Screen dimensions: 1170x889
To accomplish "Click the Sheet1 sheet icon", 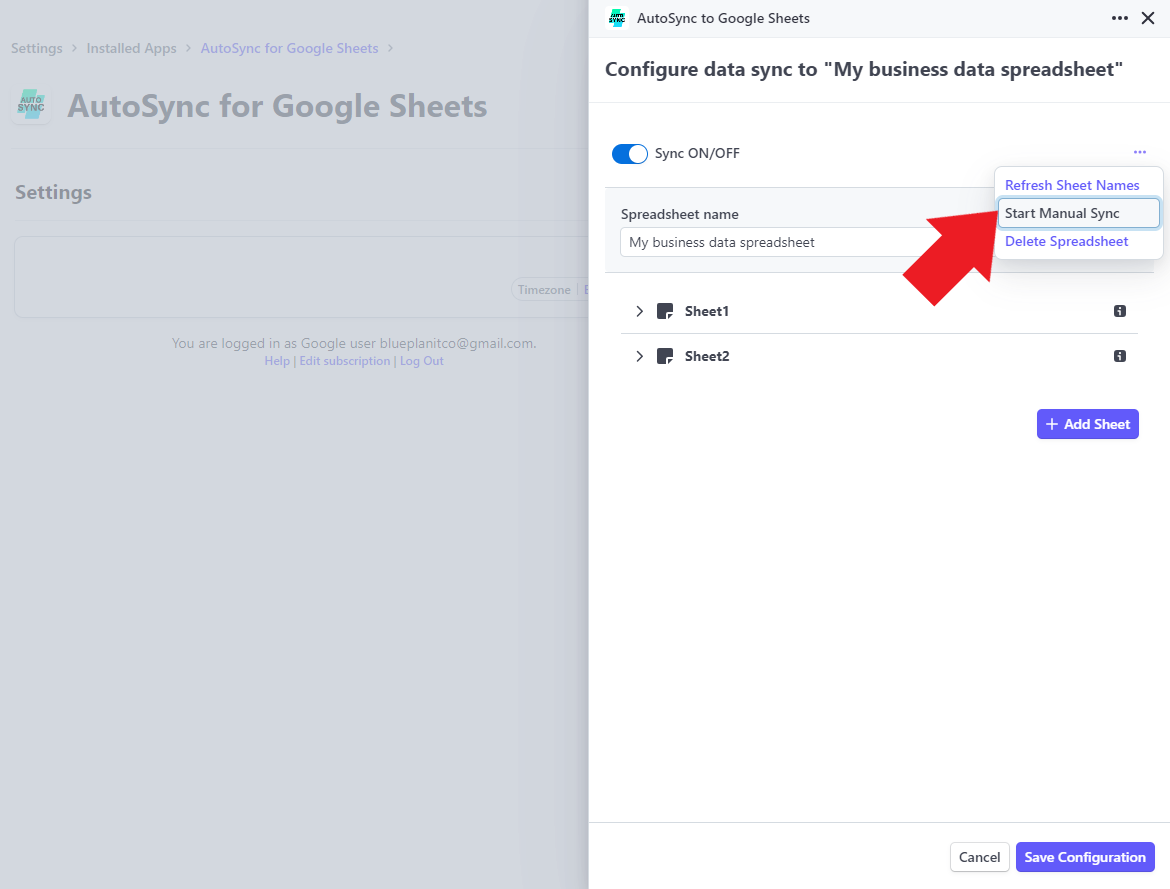I will tap(665, 311).
